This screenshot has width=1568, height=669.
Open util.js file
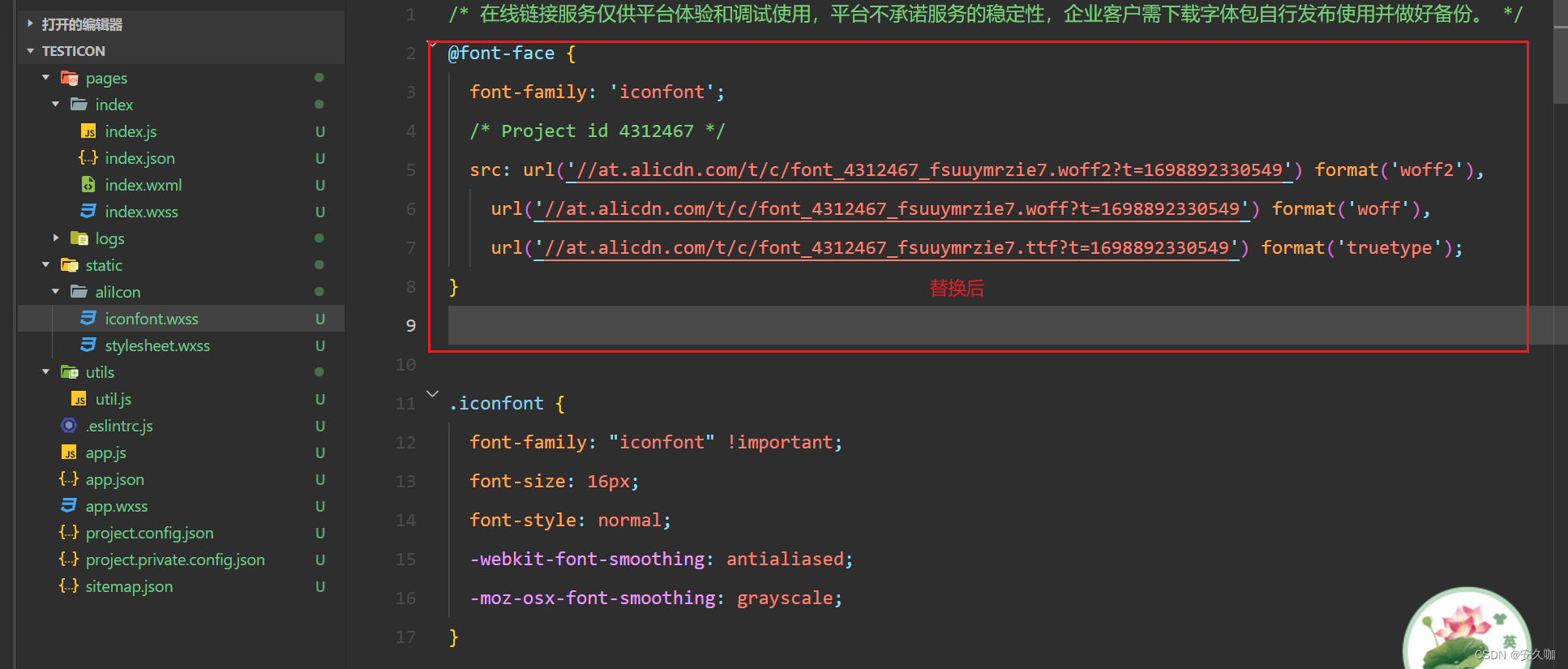pos(114,399)
